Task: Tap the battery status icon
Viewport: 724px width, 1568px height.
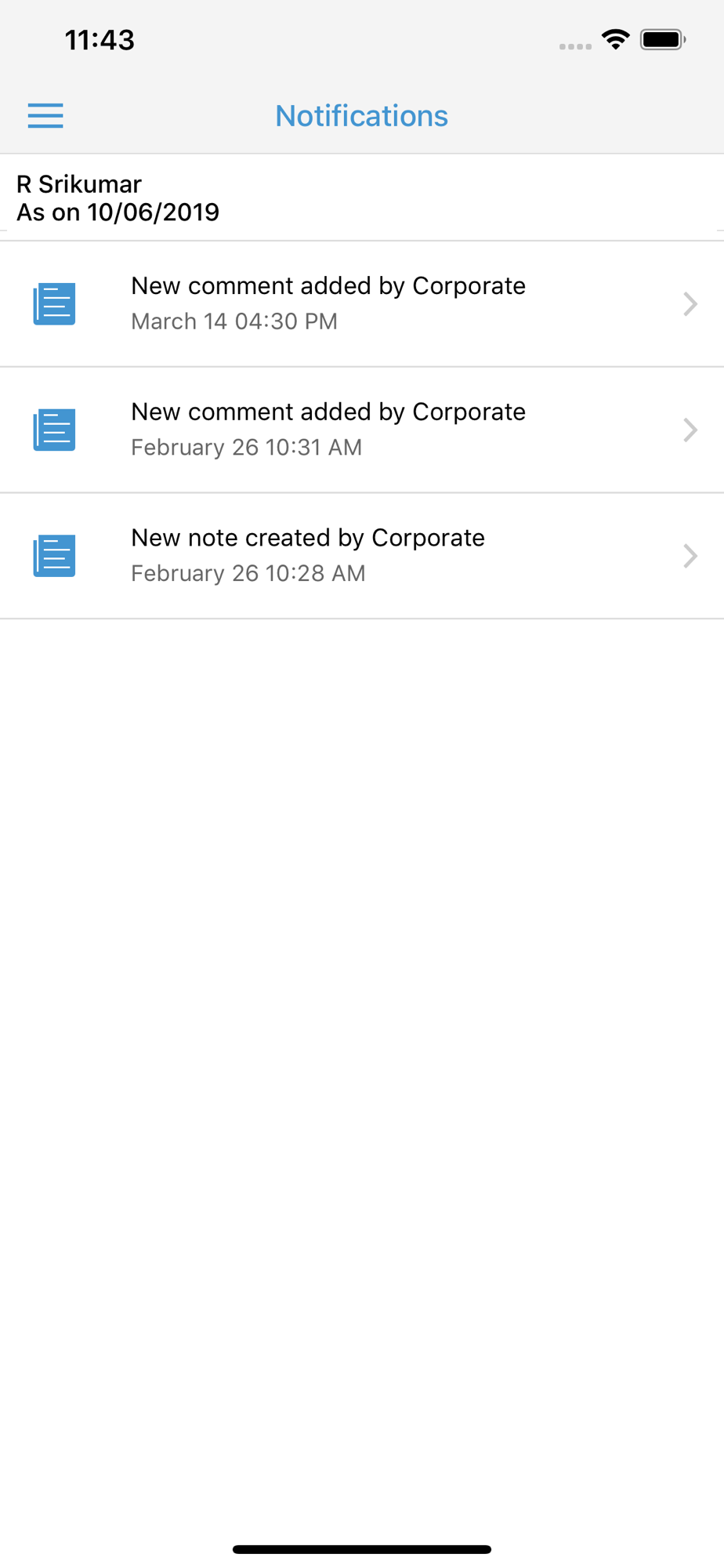Action: 663,39
